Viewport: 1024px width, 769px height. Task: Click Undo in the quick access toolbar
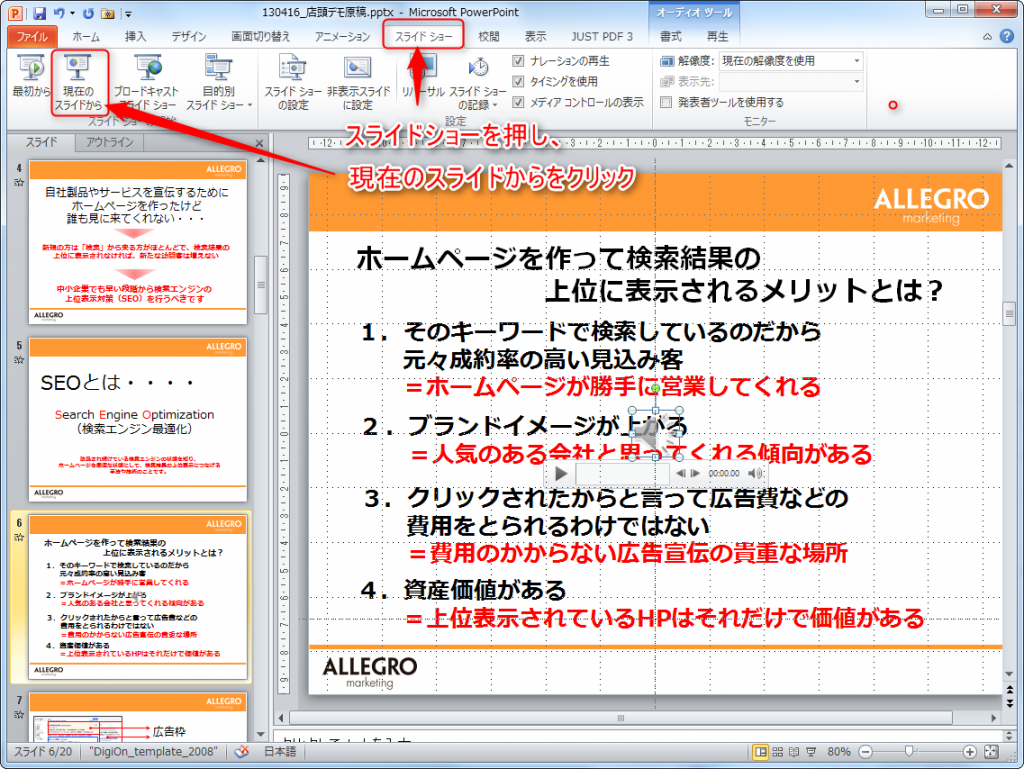click(x=59, y=12)
